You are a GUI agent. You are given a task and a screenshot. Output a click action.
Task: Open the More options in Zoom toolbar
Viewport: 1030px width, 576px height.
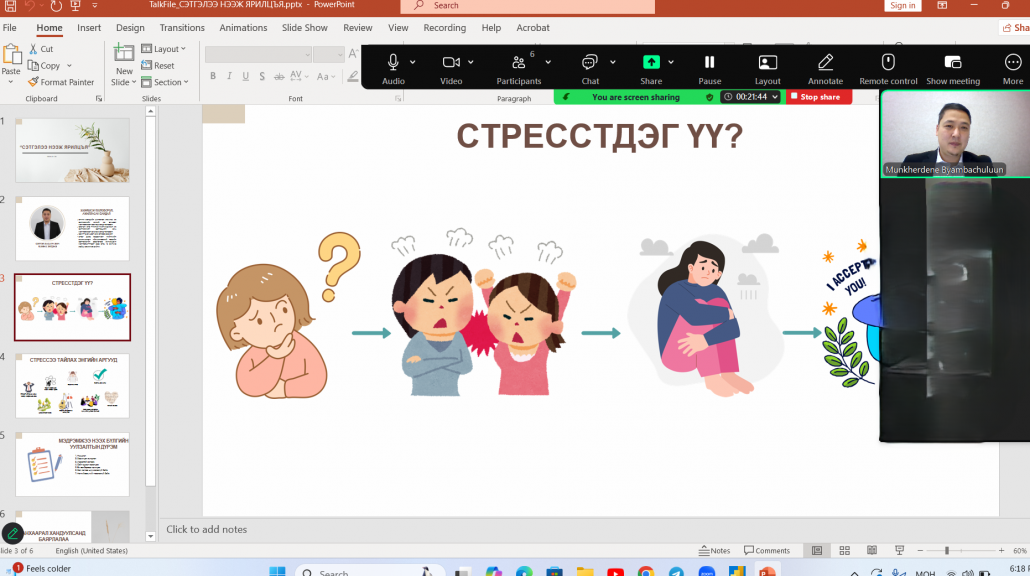tap(1012, 63)
